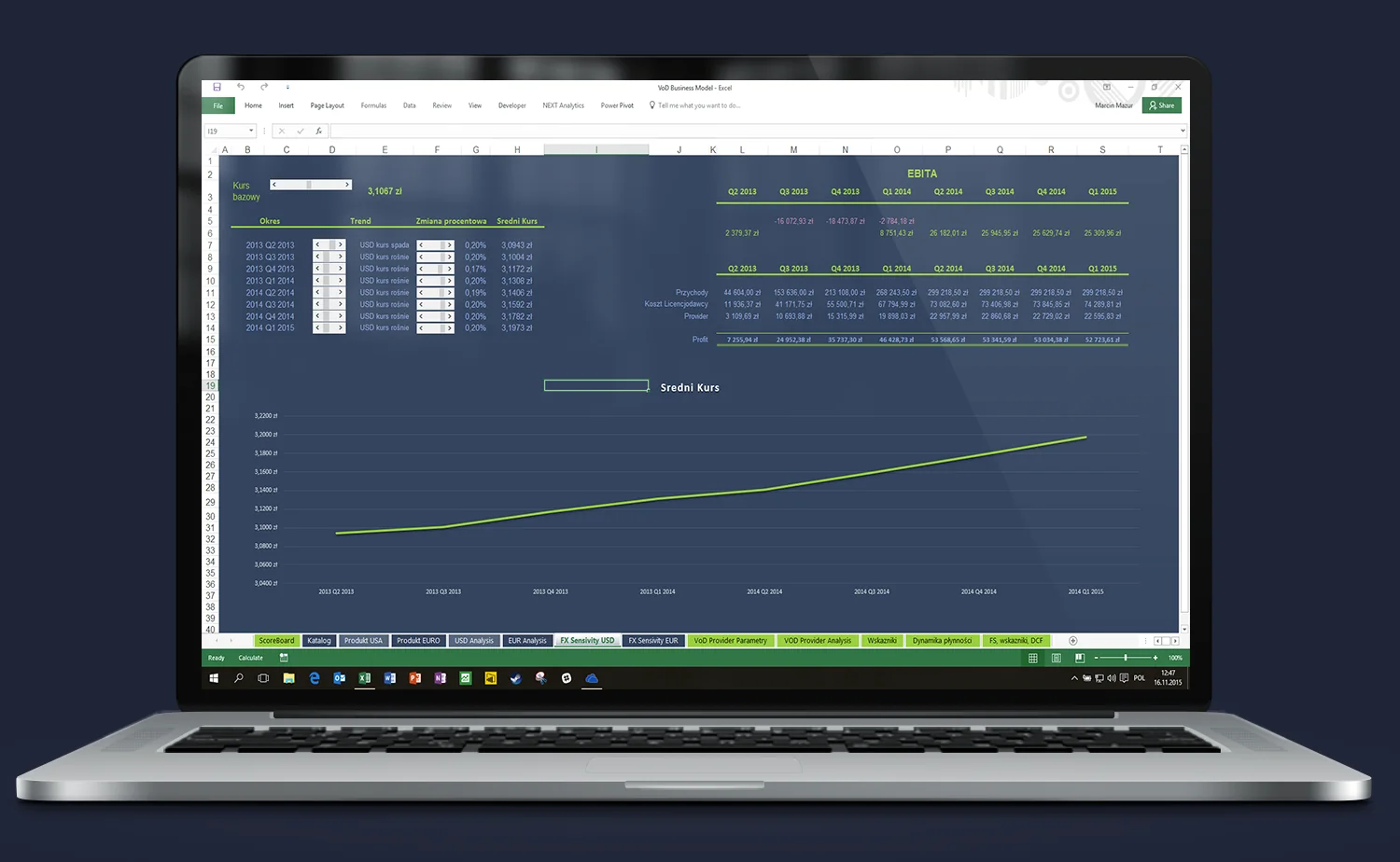Click the zoom slider handle
Image resolution: width=1400 pixels, height=862 pixels.
pyautogui.click(x=1126, y=658)
